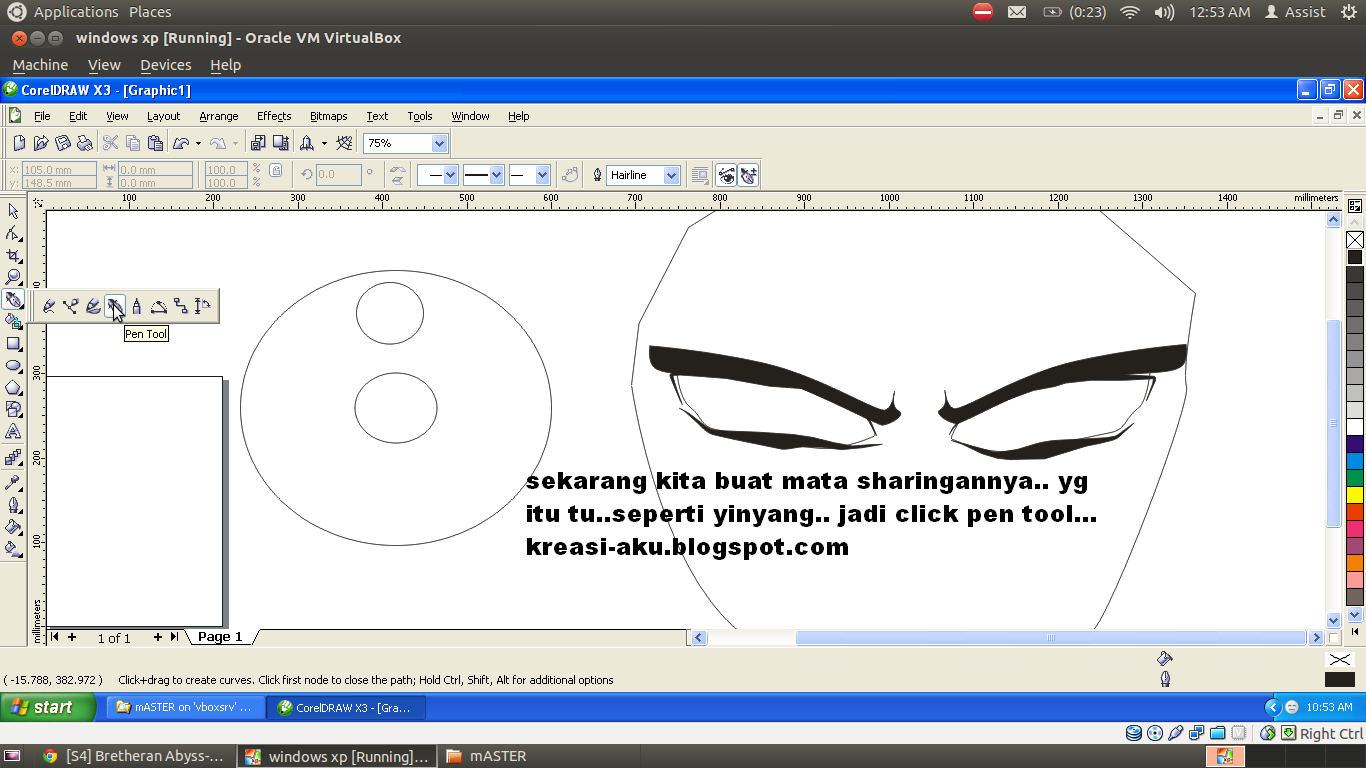Click the Paste icon in toolbar
This screenshot has height=768, width=1366.
pyautogui.click(x=155, y=143)
